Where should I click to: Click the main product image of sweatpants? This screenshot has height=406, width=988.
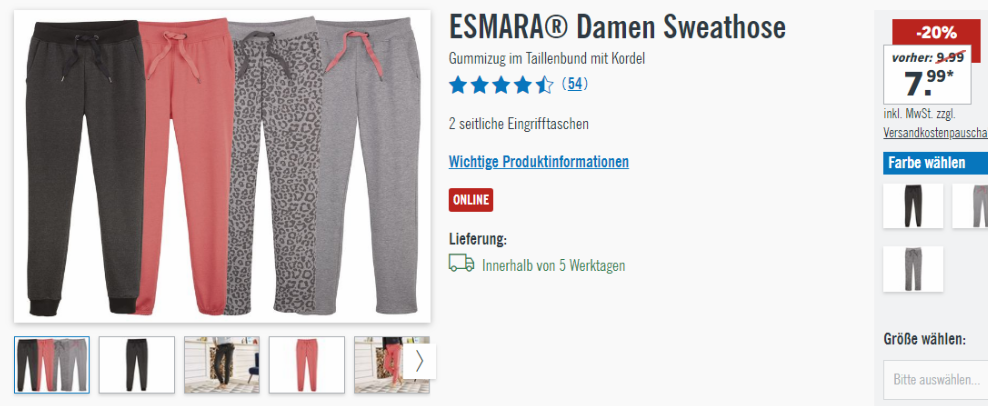[x=222, y=166]
